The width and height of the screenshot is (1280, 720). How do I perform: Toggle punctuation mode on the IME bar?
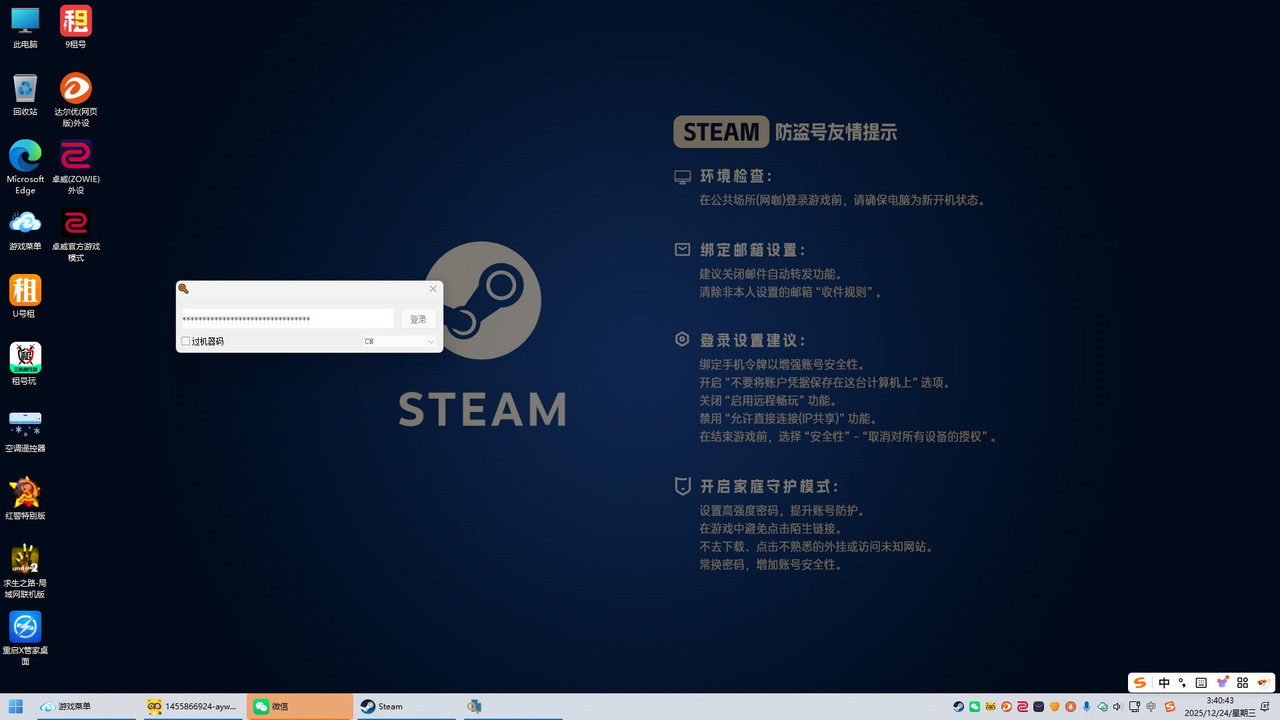tap(1182, 682)
